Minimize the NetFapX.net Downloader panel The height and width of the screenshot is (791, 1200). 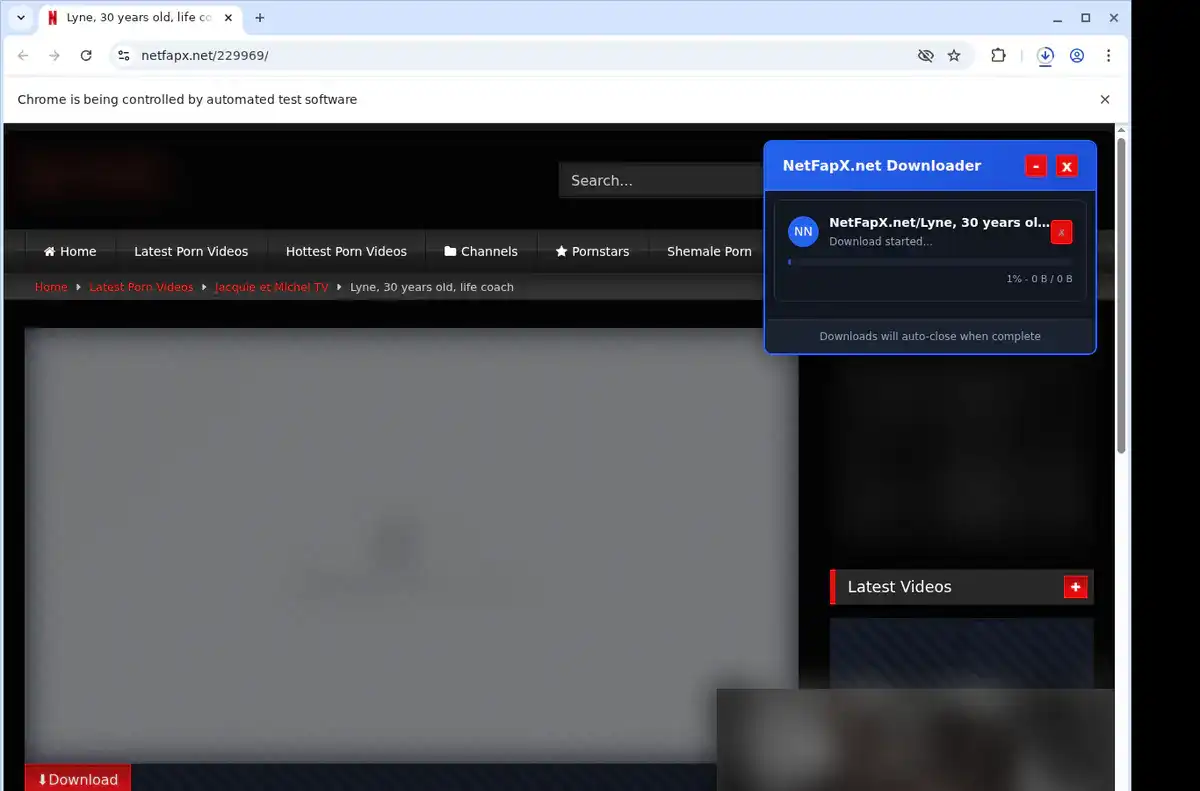point(1036,167)
